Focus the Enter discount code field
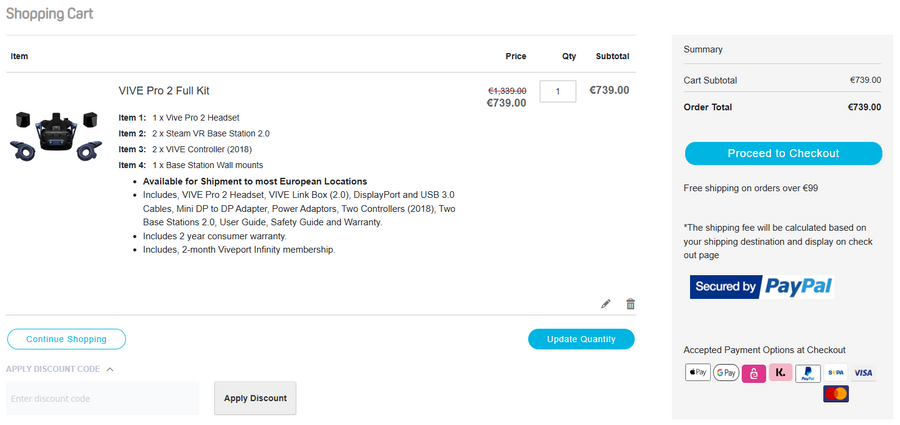 103,398
